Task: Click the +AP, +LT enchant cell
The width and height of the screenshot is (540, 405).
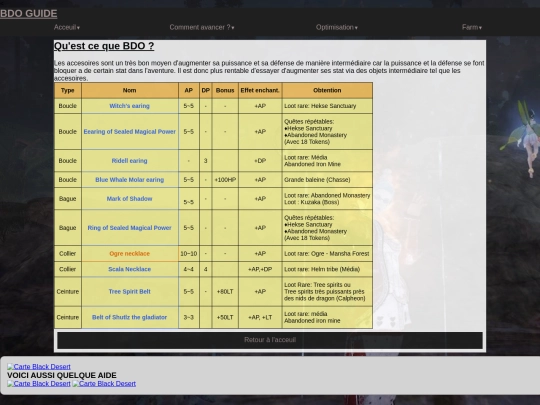Action: point(260,317)
